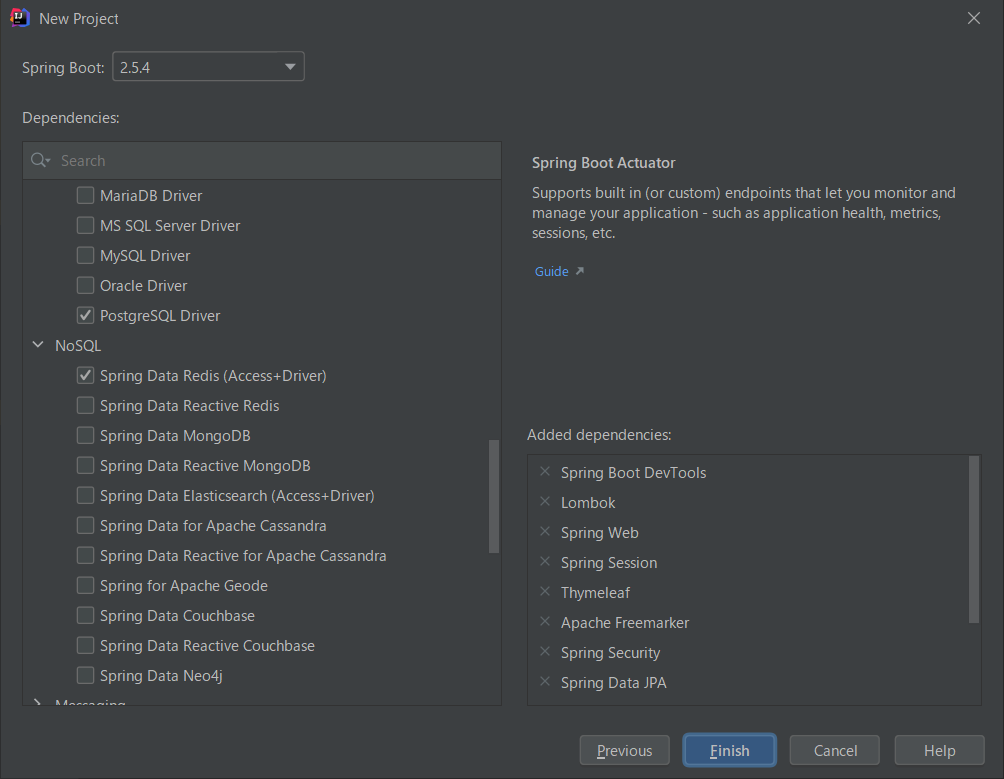Enable the MySQL Driver dependency
This screenshot has height=779, width=1004.
click(85, 255)
